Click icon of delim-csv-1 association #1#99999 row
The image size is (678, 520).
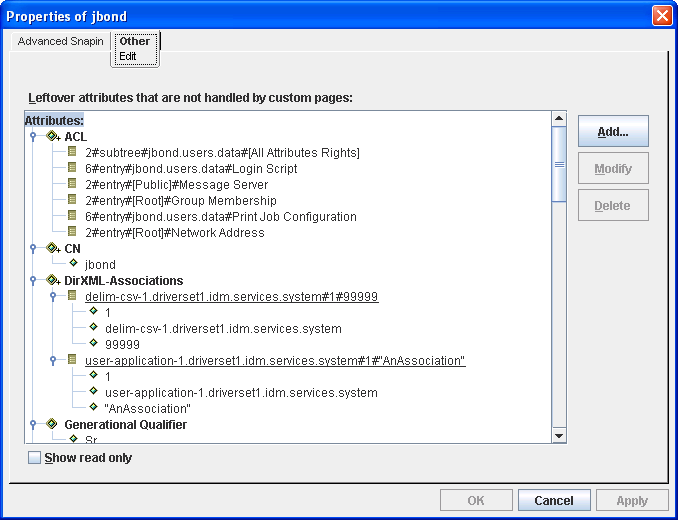(x=72, y=295)
